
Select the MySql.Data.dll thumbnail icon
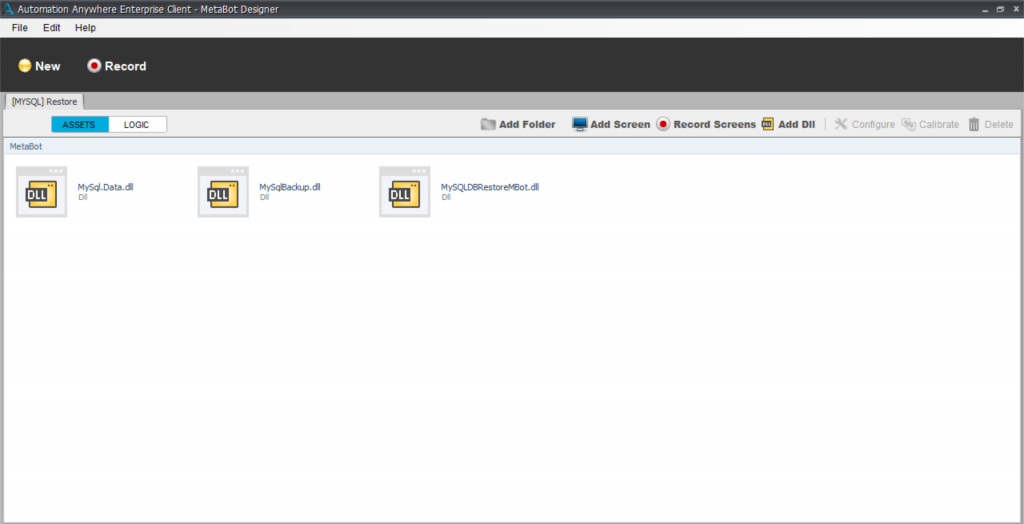click(42, 194)
